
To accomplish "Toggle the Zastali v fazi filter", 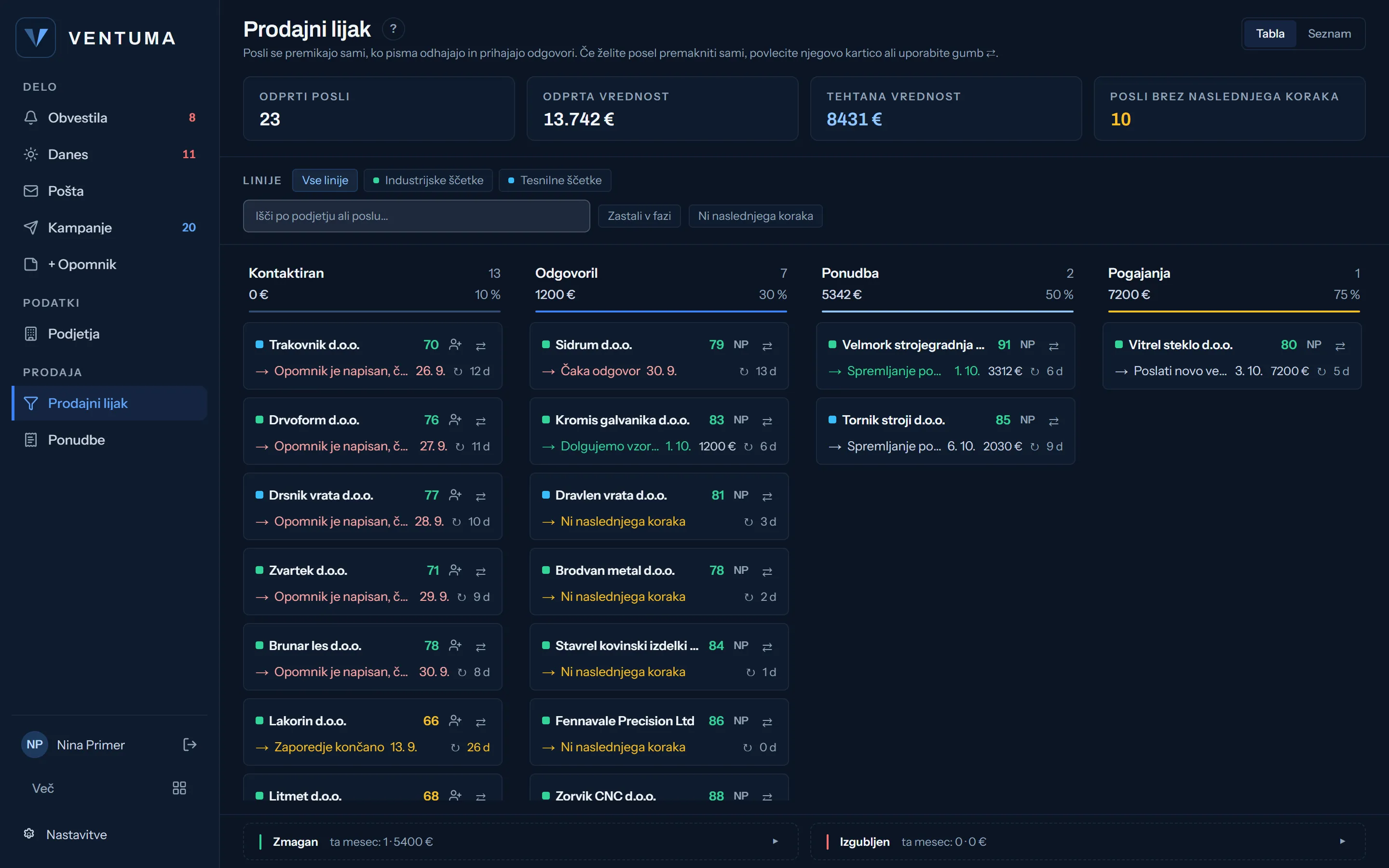I will 639,216.
